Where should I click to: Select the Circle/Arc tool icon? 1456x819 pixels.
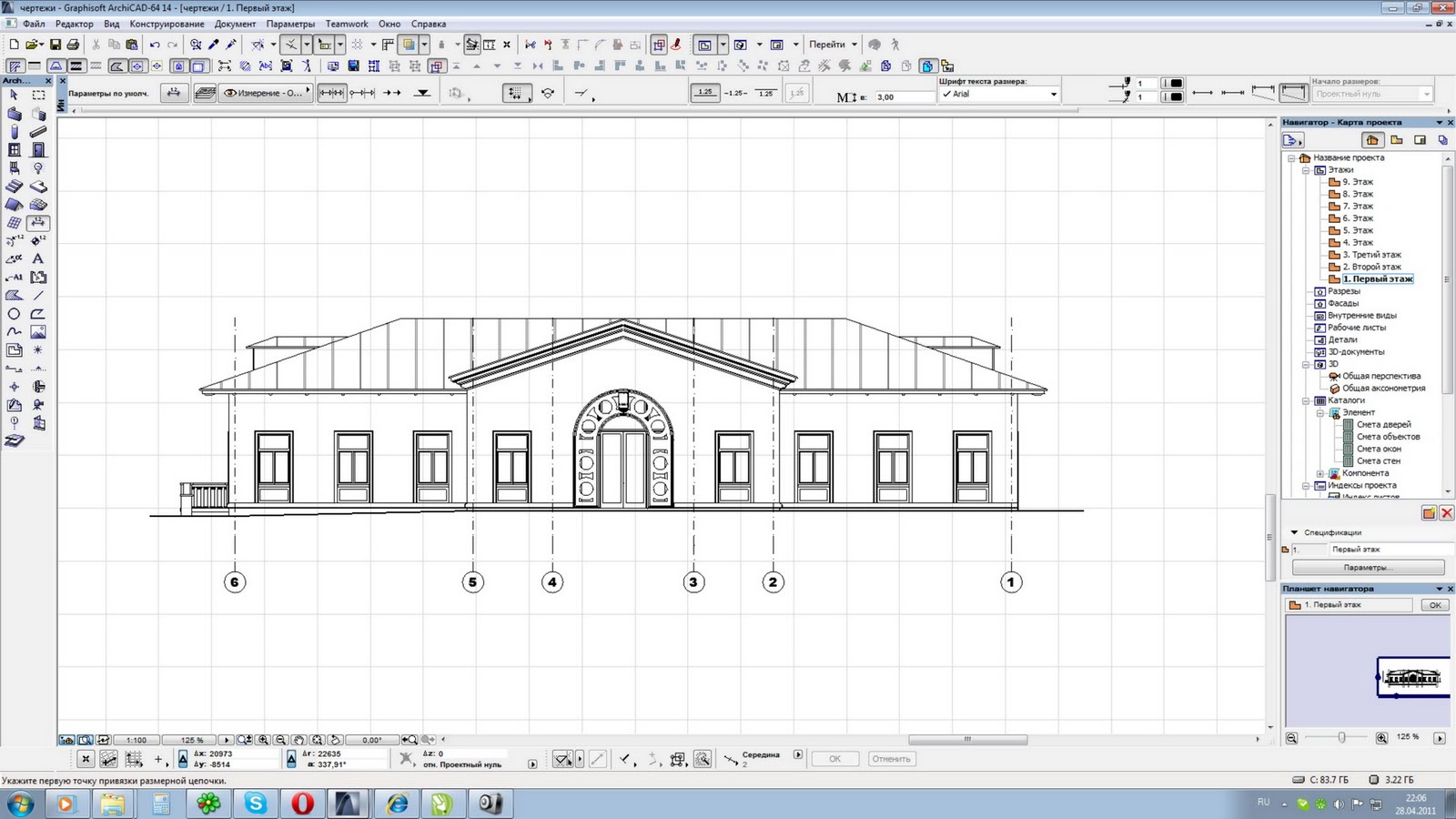click(14, 313)
